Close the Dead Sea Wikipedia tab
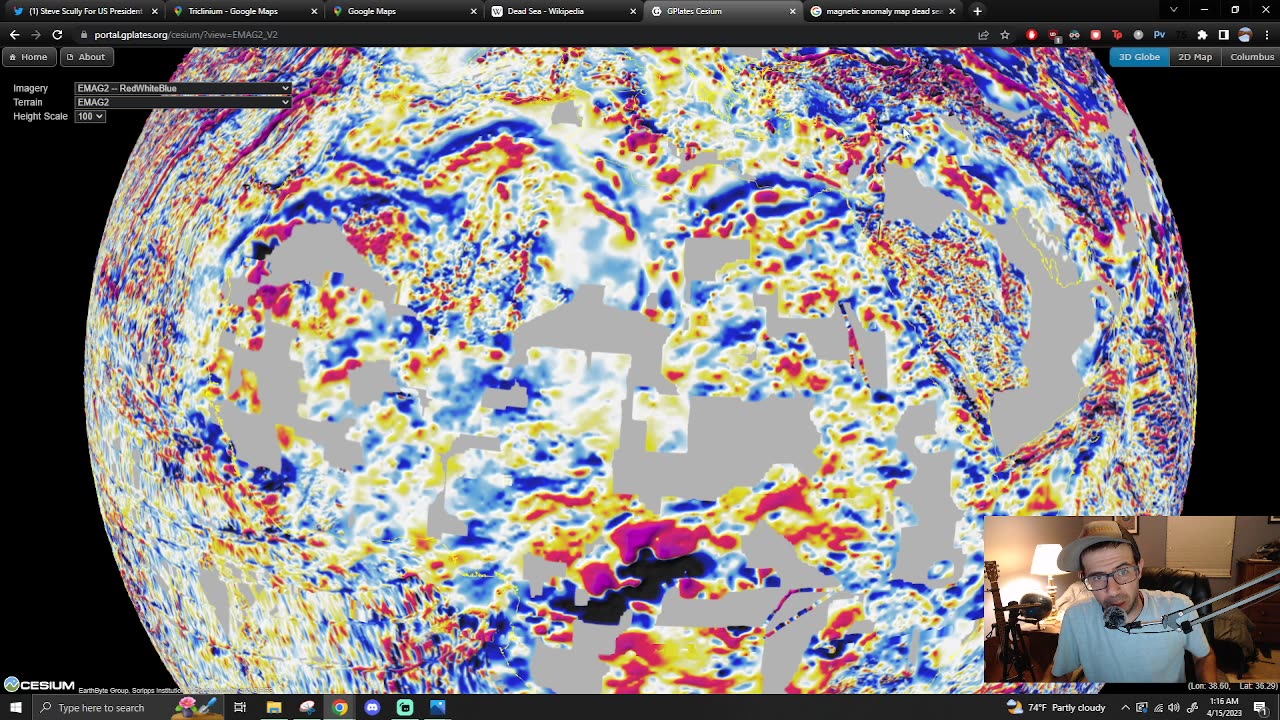Image resolution: width=1280 pixels, height=720 pixels. point(633,11)
